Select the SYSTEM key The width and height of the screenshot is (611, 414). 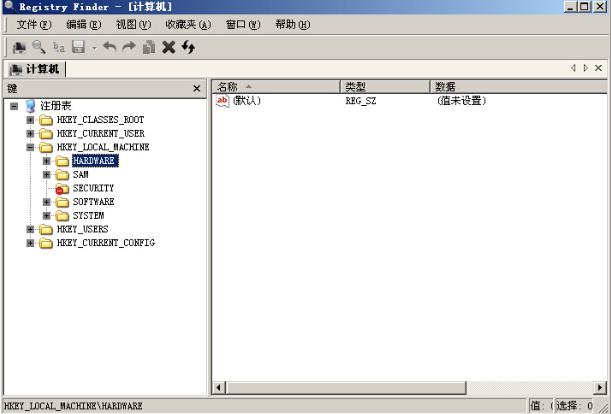tap(88, 216)
